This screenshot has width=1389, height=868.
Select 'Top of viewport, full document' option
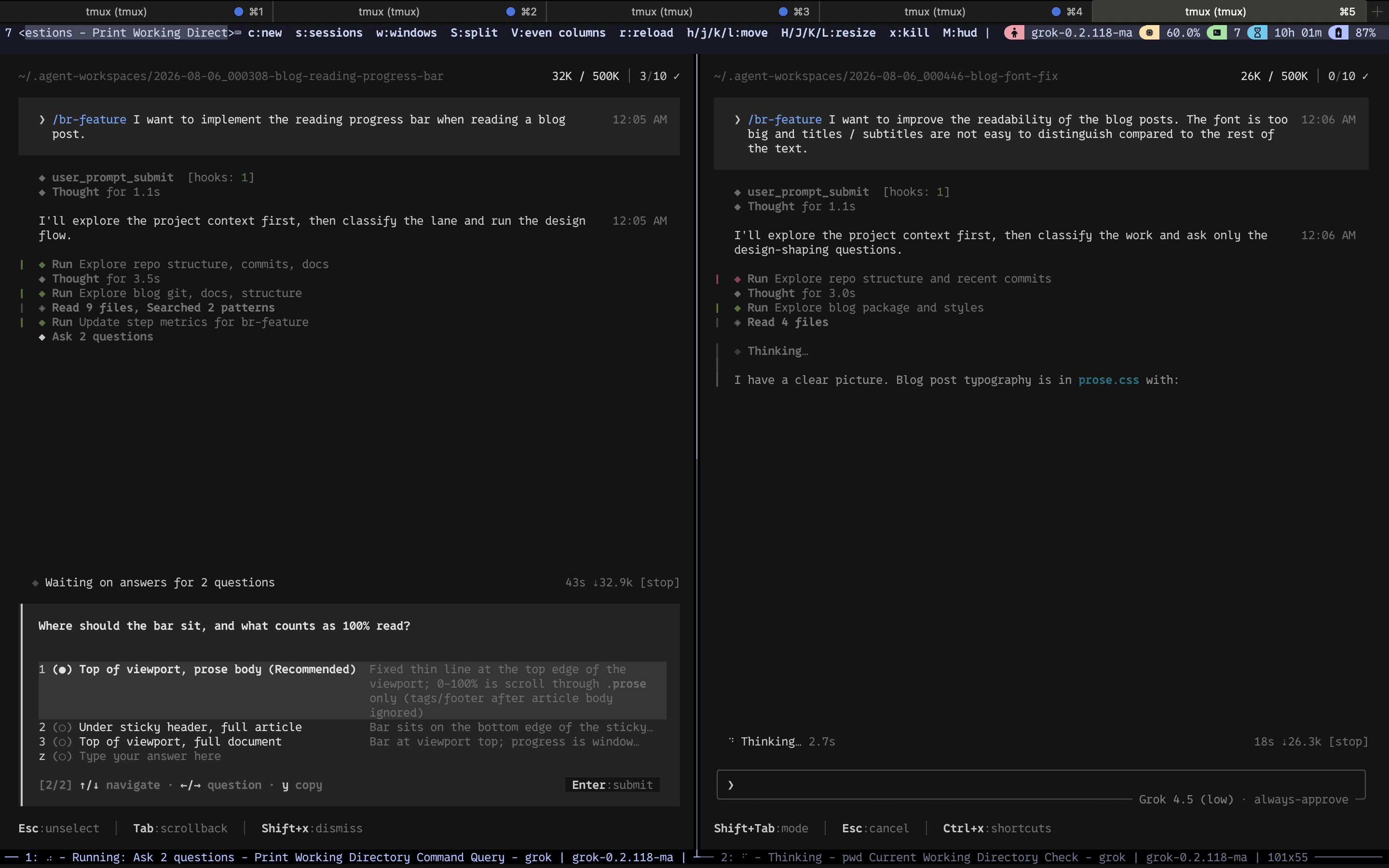pyautogui.click(x=352, y=742)
